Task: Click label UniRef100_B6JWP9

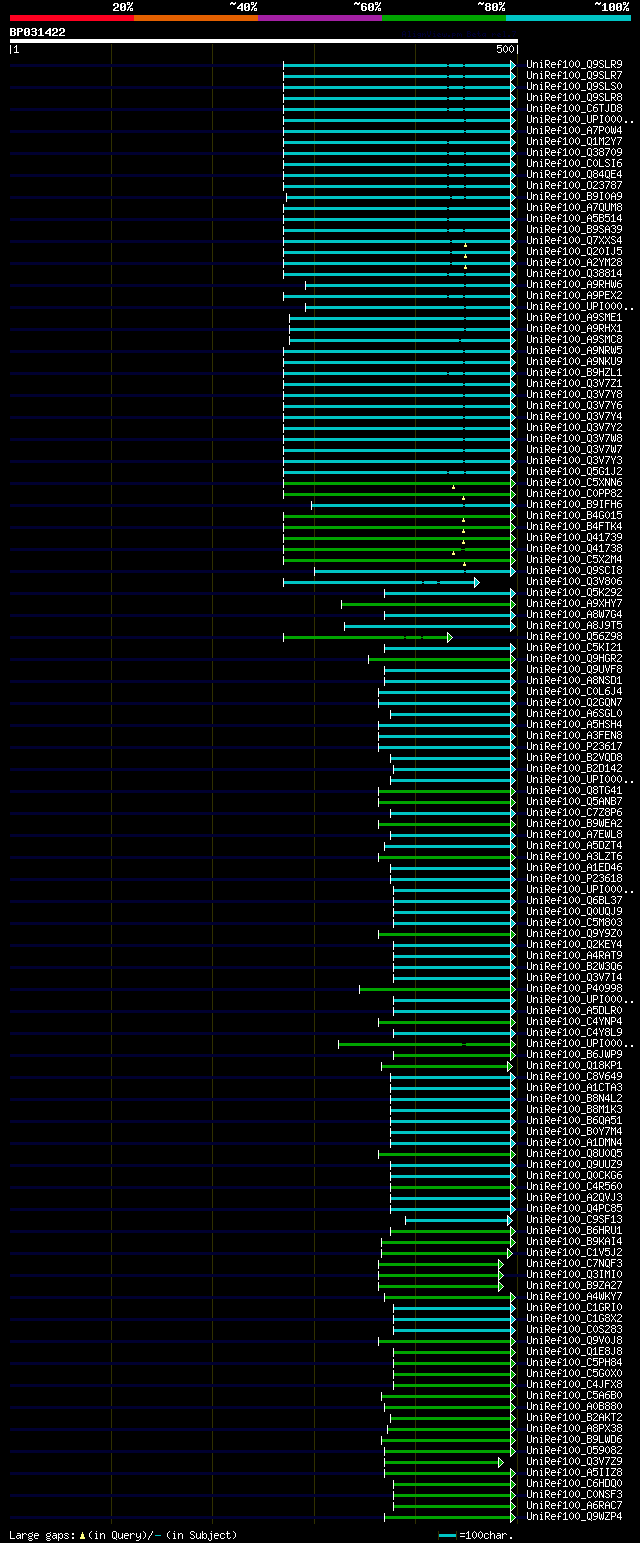Action: (574, 1054)
